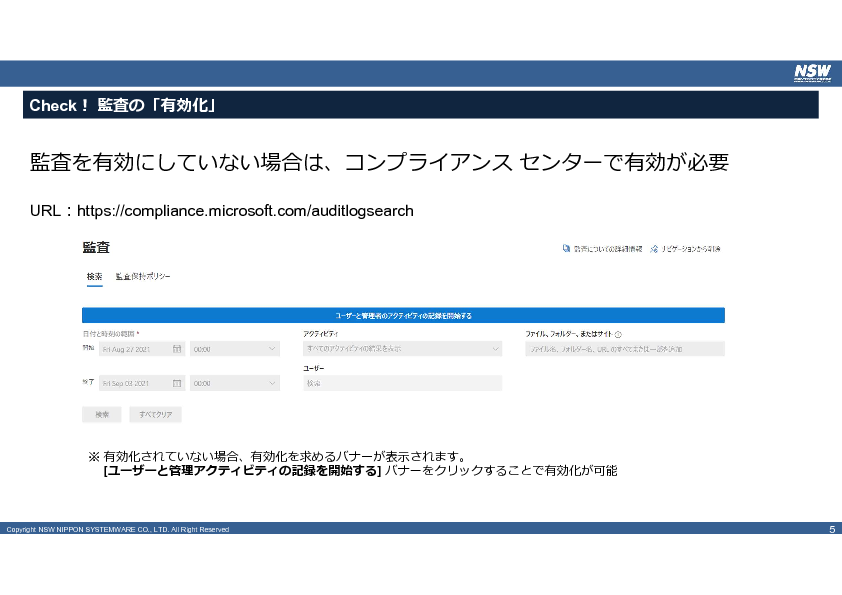This screenshot has width=842, height=595.
Task: Click the audit learn-more document icon
Action: (566, 248)
